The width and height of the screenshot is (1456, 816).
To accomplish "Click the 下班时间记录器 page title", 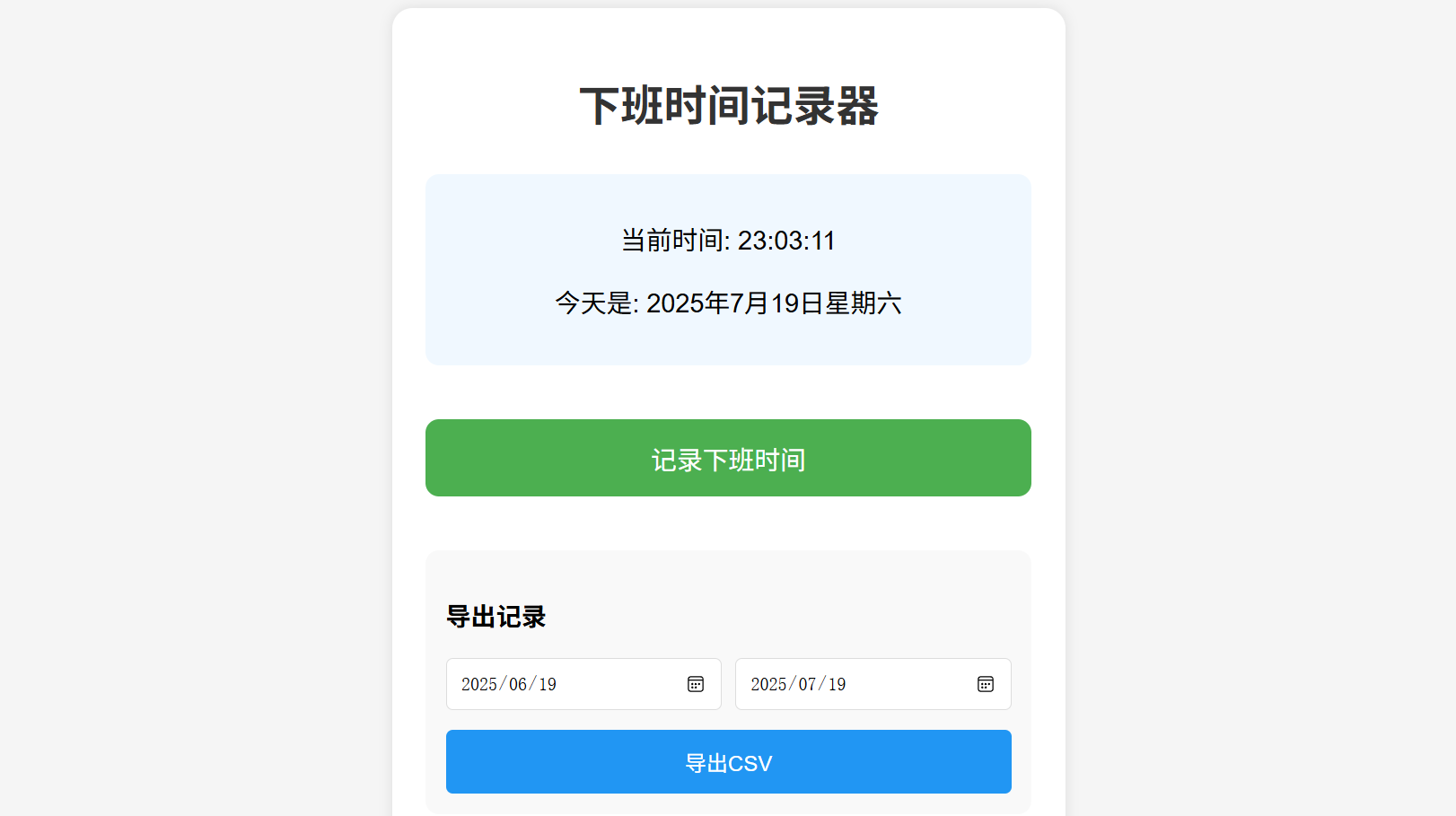I will [728, 106].
